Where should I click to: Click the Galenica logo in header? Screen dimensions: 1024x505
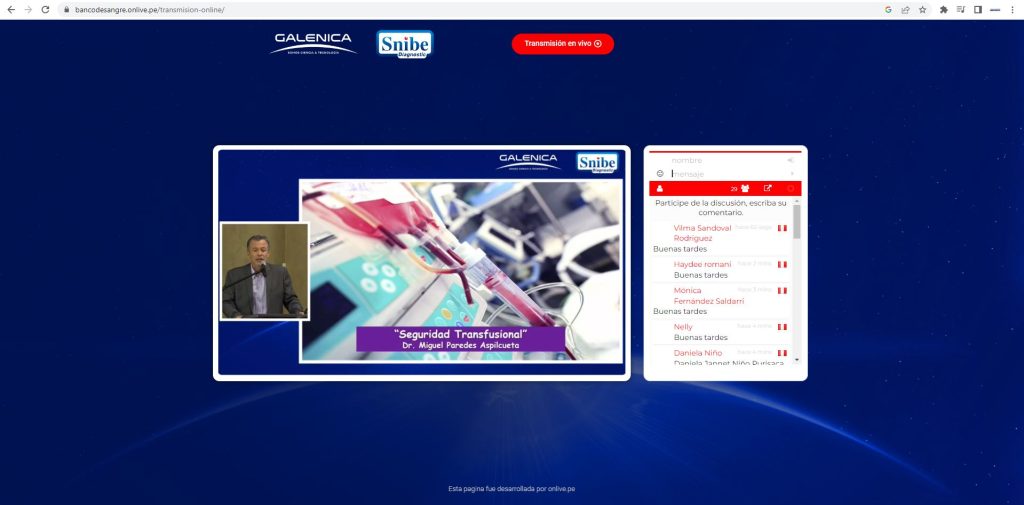(313, 43)
